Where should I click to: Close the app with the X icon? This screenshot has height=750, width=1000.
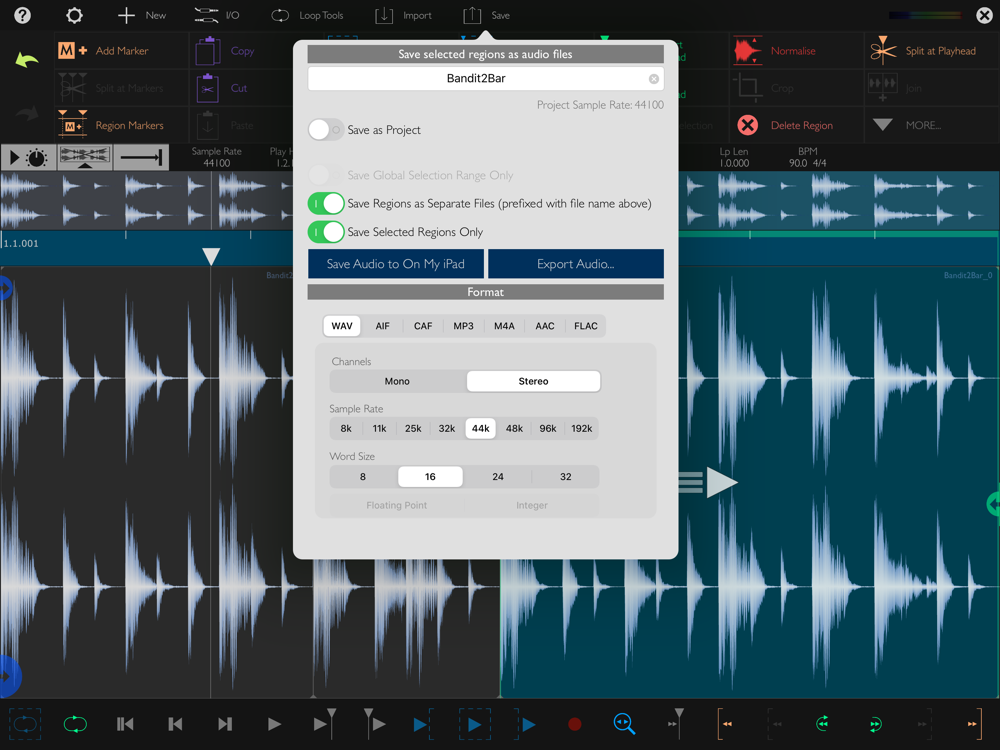(985, 15)
